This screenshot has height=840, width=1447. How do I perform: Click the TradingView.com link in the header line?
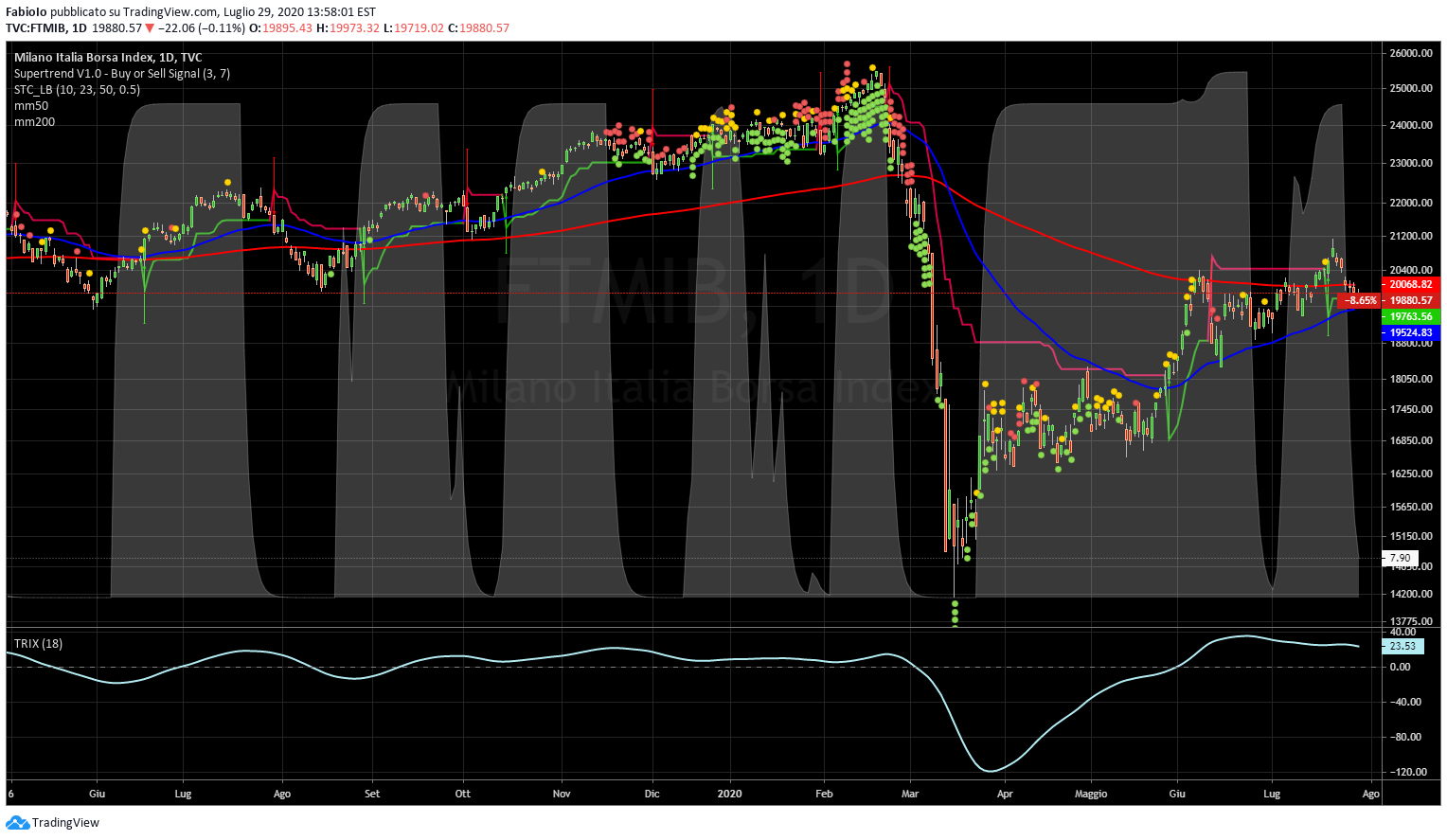click(170, 12)
